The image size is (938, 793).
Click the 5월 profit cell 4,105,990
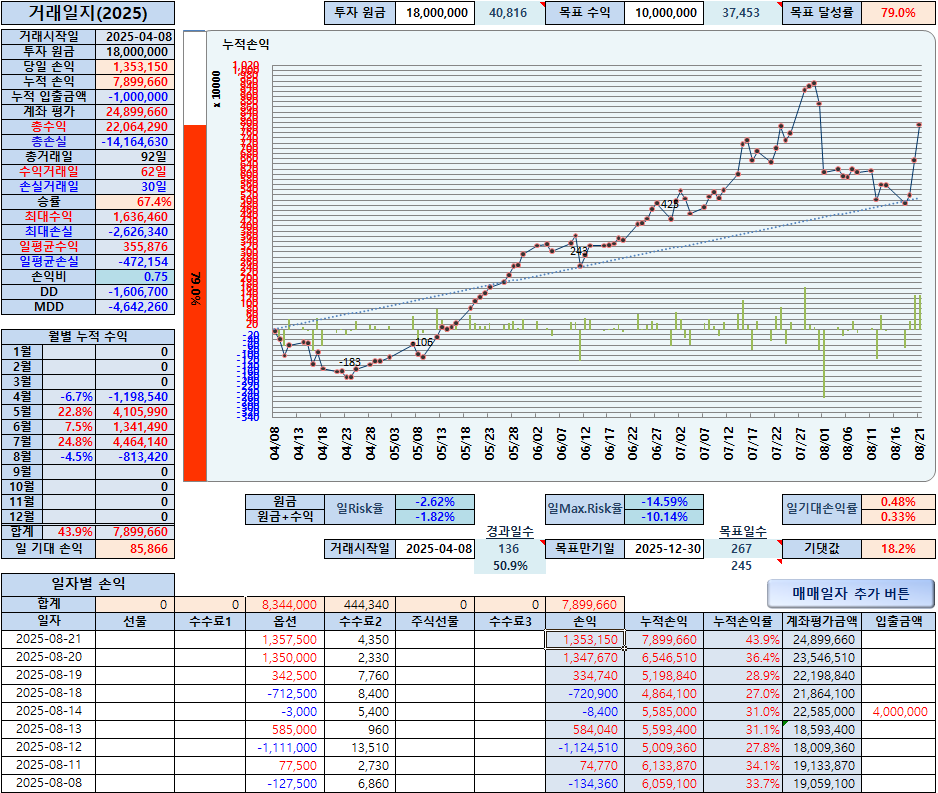tap(135, 411)
